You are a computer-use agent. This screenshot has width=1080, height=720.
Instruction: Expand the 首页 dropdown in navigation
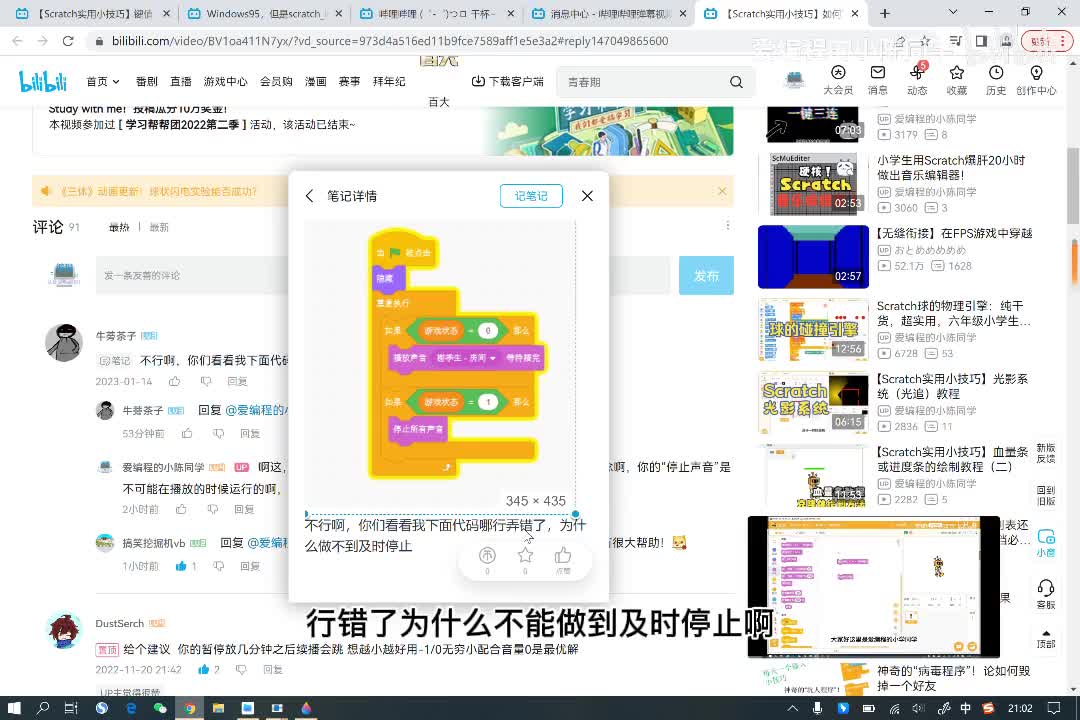pos(103,81)
